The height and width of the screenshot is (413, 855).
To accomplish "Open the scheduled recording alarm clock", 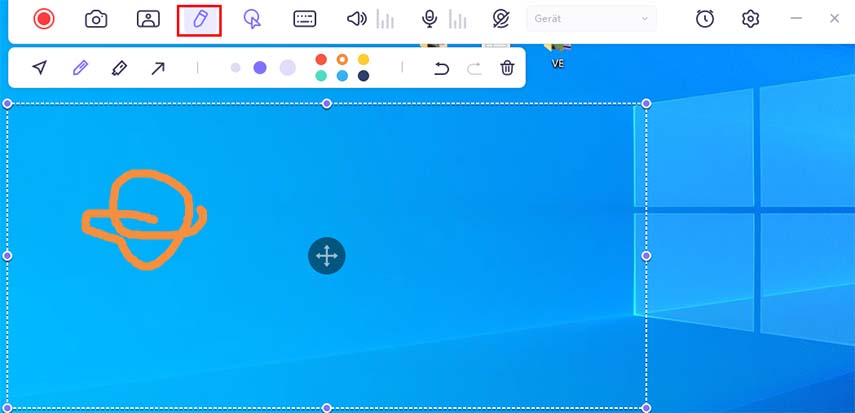I will click(x=705, y=19).
